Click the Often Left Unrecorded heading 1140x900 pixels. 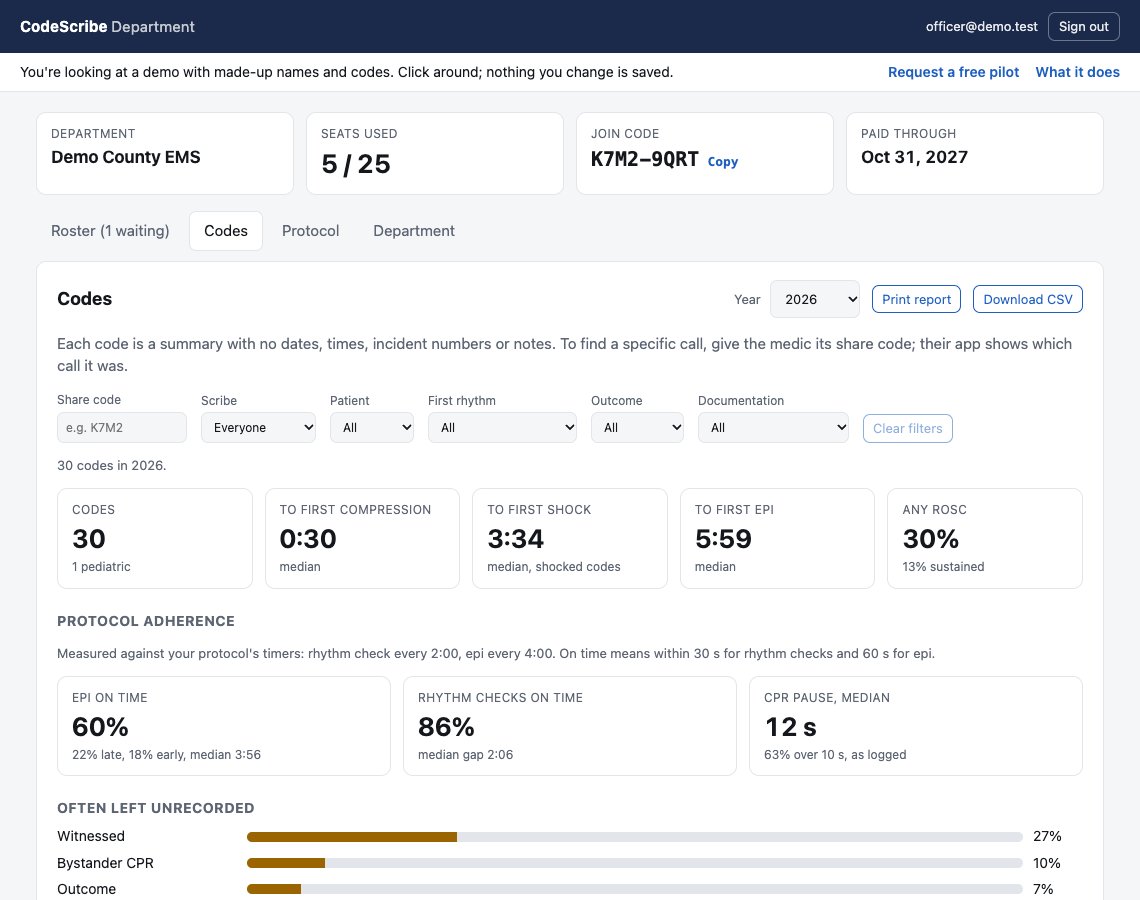coord(156,808)
